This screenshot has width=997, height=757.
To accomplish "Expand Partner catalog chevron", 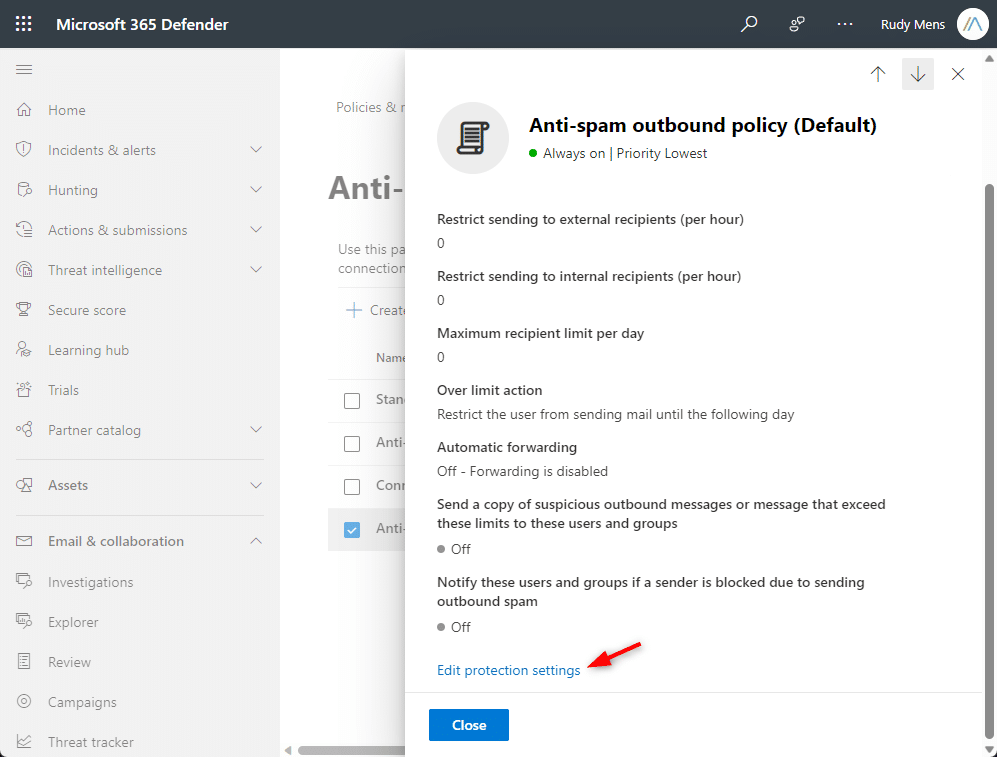I will click(256, 430).
